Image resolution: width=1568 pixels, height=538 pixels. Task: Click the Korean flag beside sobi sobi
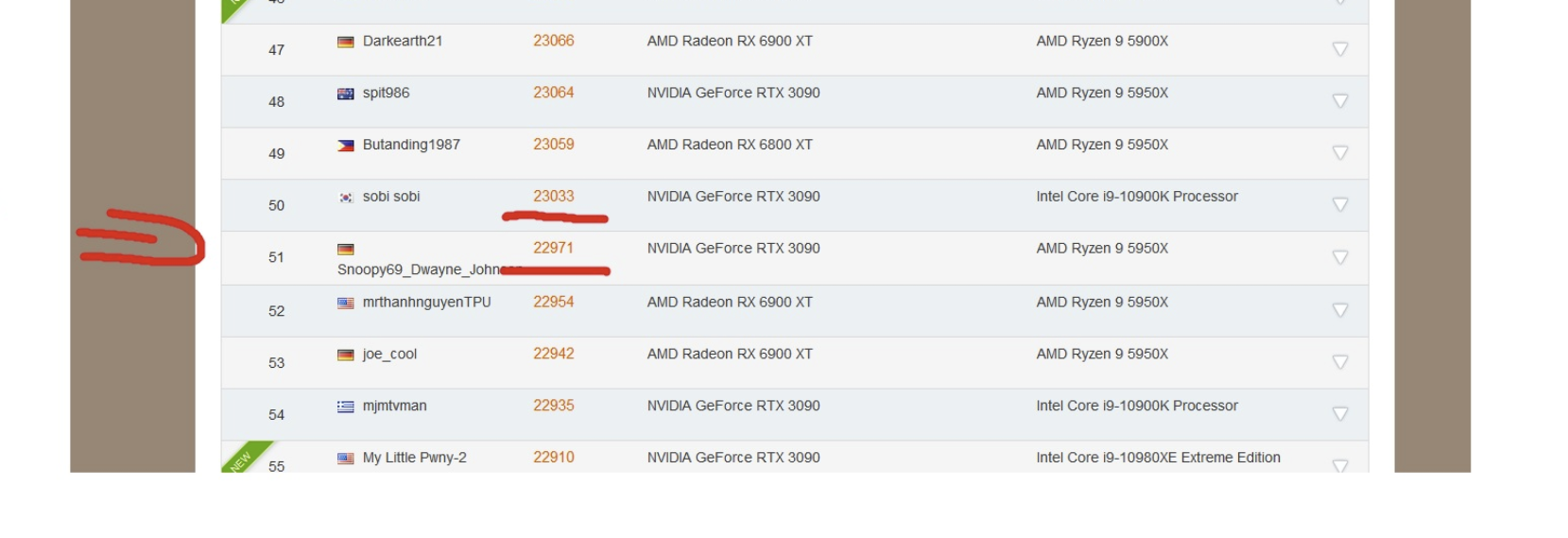346,198
